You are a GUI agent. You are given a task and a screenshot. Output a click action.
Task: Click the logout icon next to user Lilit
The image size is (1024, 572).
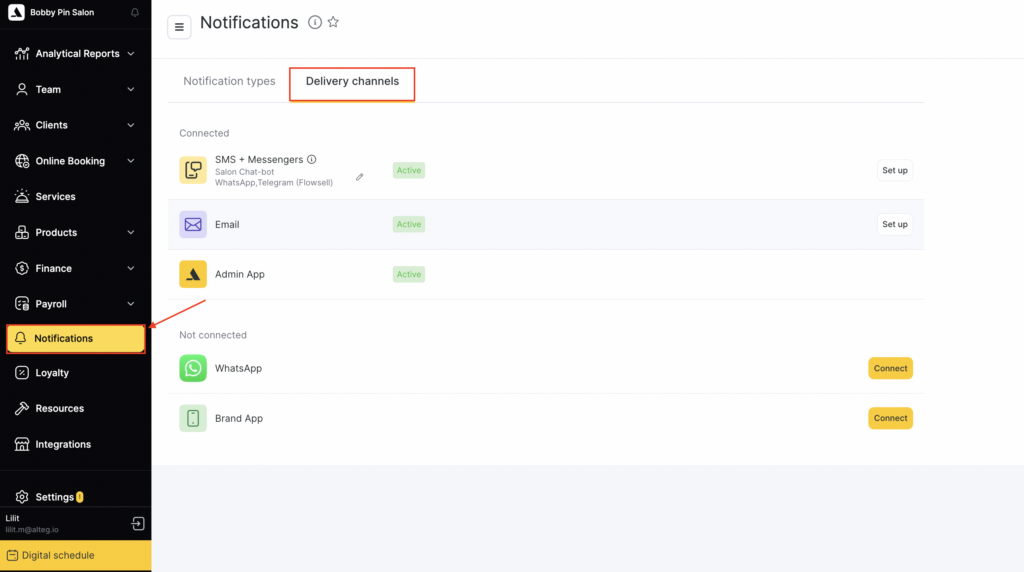tap(138, 523)
